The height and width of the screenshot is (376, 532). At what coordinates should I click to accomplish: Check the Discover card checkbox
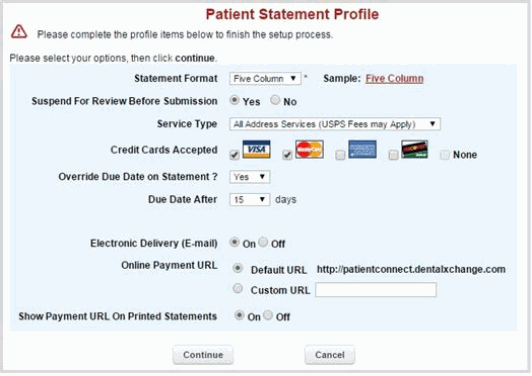[393, 155]
